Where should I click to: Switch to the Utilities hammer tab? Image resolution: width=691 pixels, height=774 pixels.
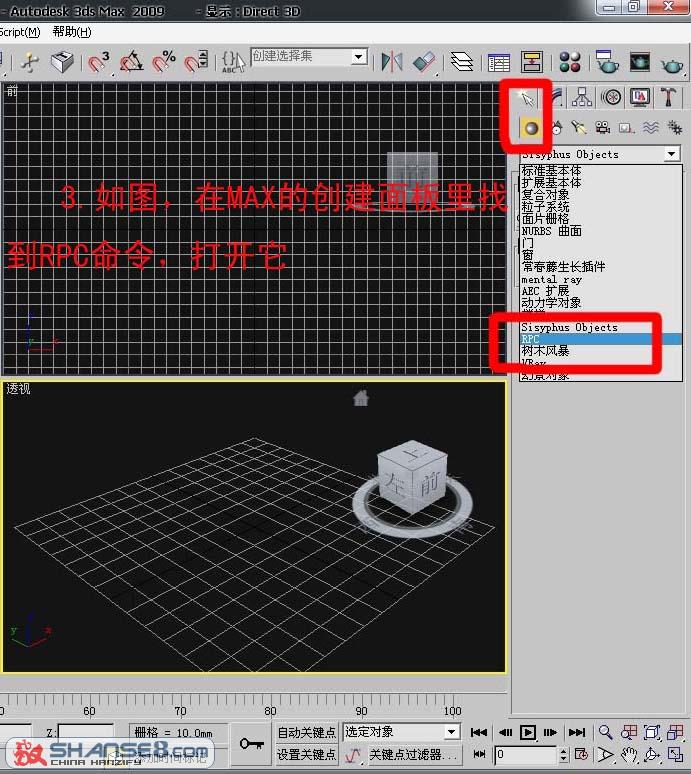669,97
